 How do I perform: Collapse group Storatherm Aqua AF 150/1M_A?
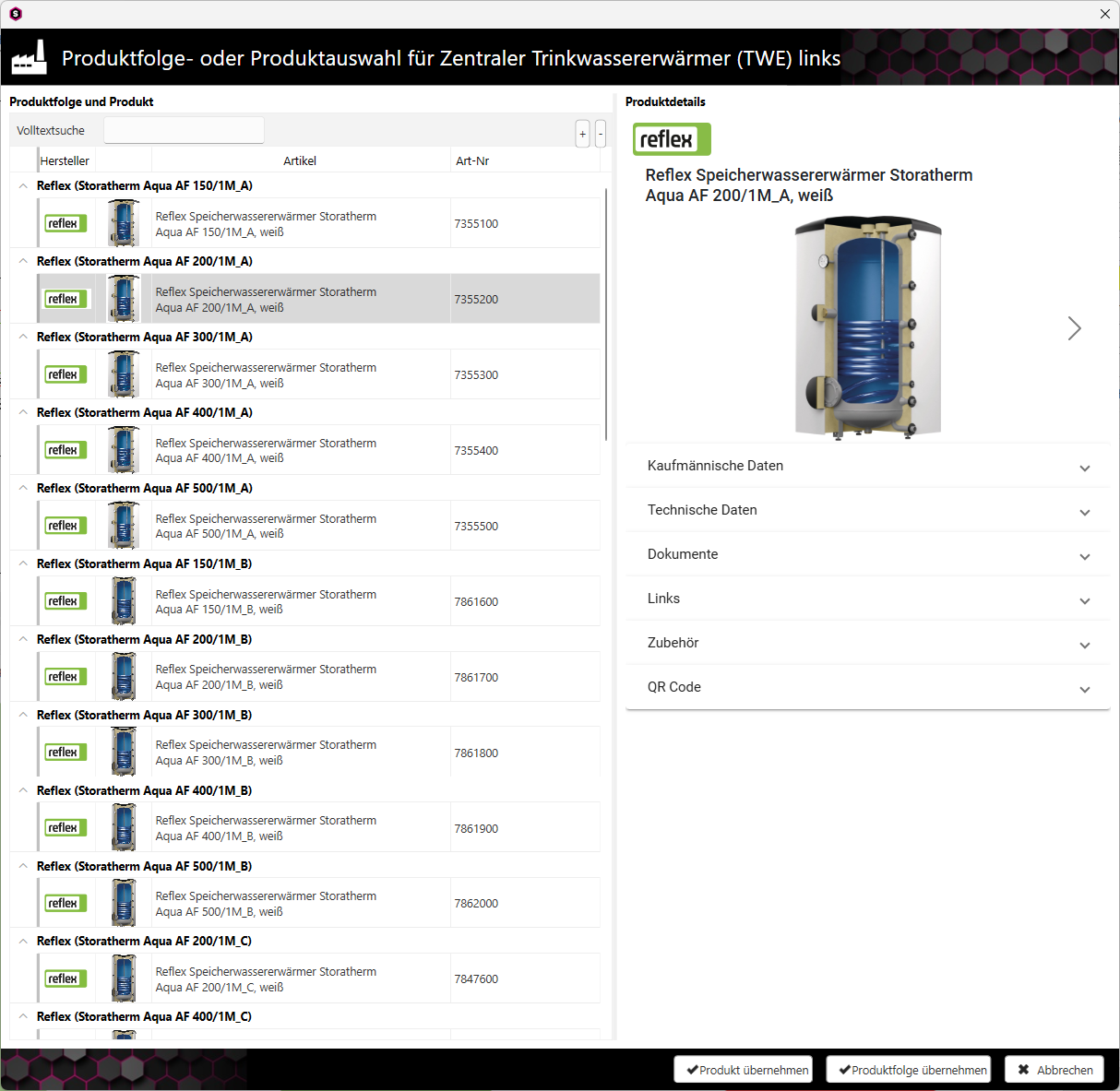[x=23, y=185]
